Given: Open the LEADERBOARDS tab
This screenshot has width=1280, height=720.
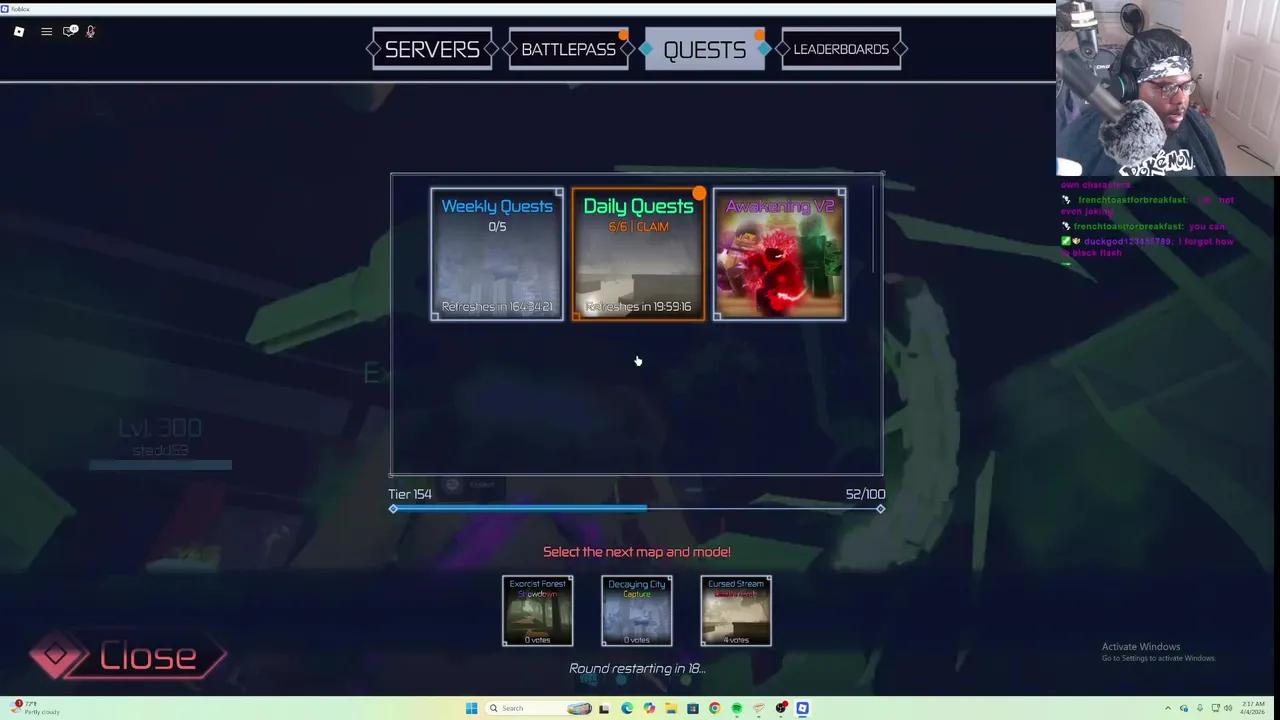Looking at the screenshot, I should coord(841,49).
